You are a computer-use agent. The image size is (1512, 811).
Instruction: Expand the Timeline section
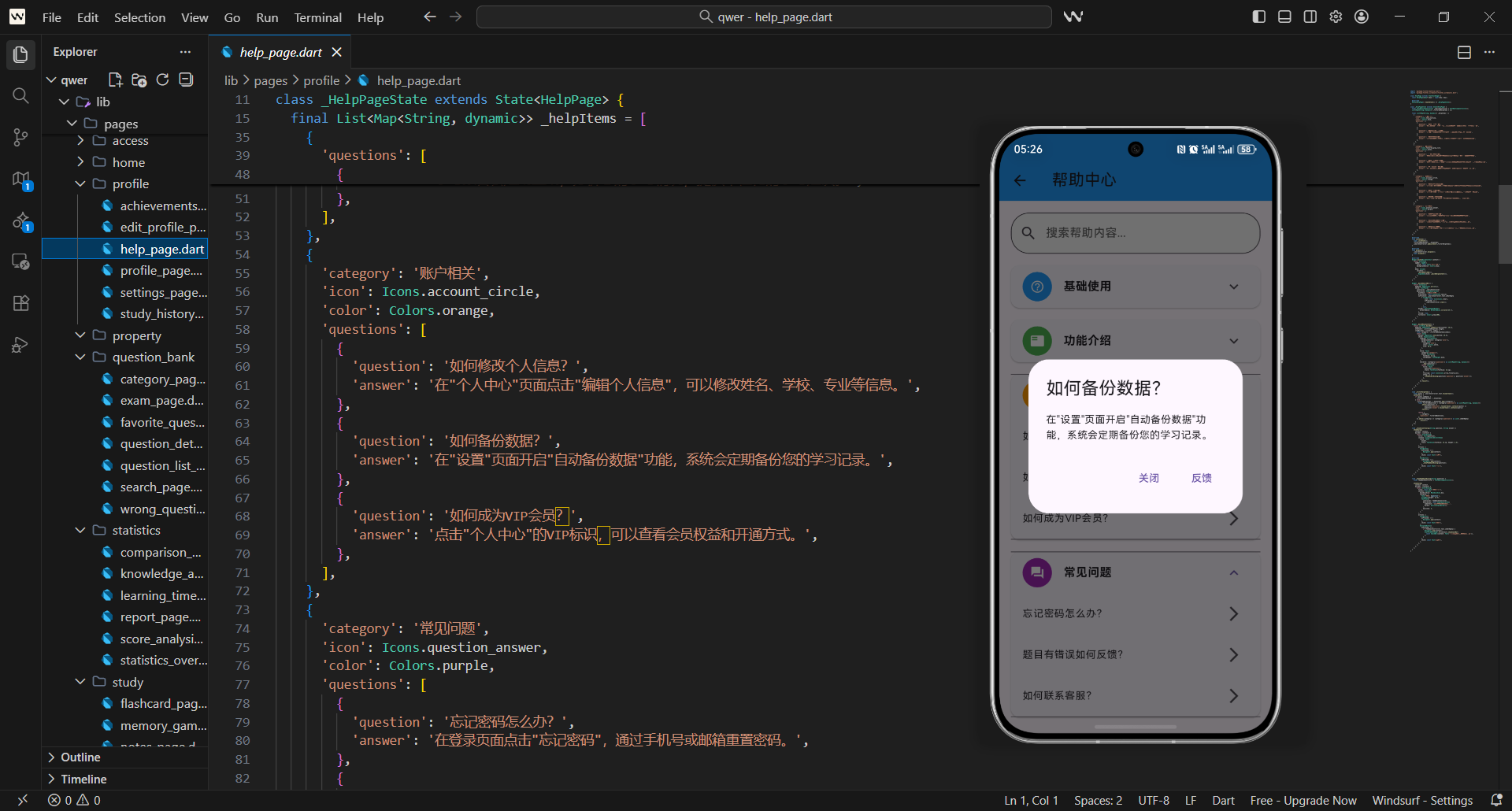(124, 780)
